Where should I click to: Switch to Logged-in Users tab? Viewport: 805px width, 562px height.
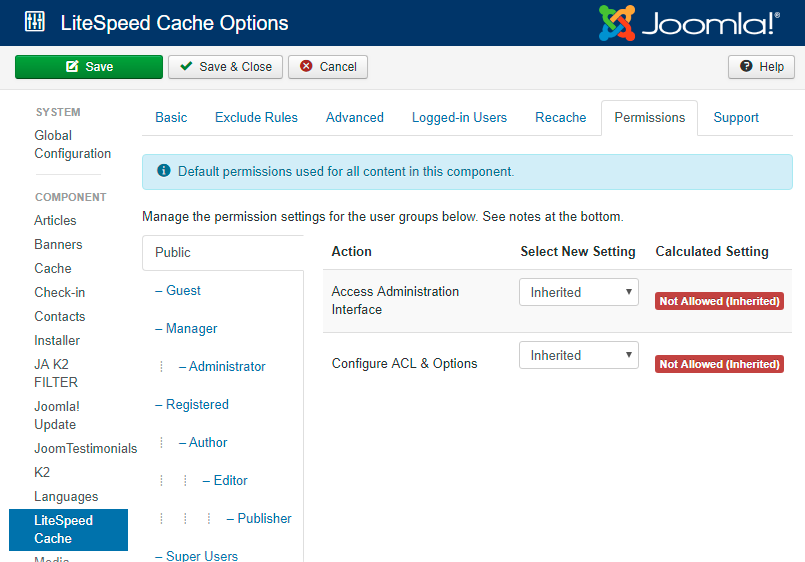tap(459, 118)
